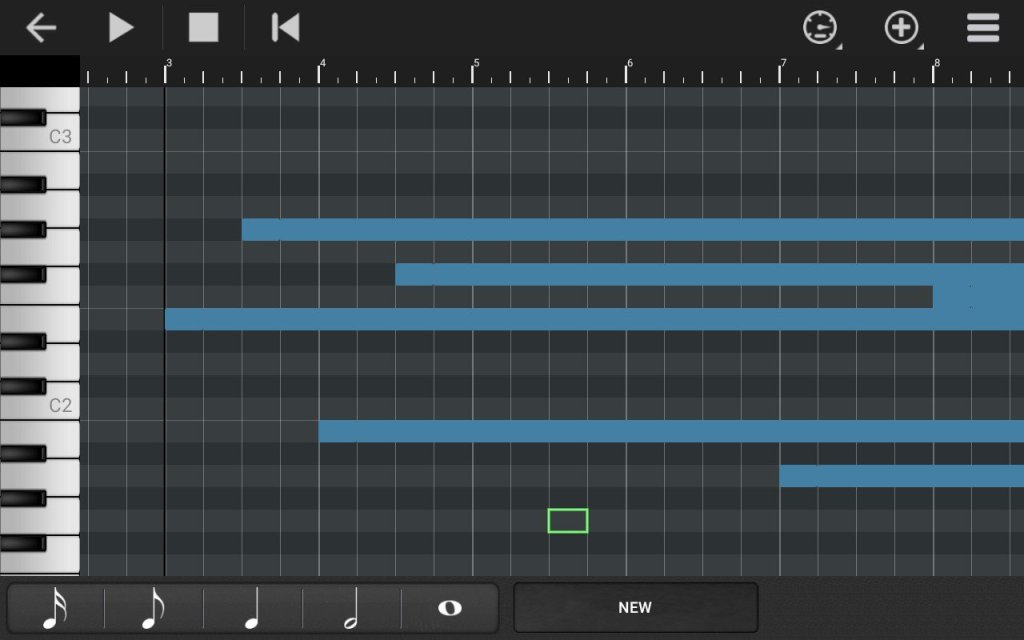1024x640 pixels.
Task: Stop playback with the square button
Action: pyautogui.click(x=203, y=28)
